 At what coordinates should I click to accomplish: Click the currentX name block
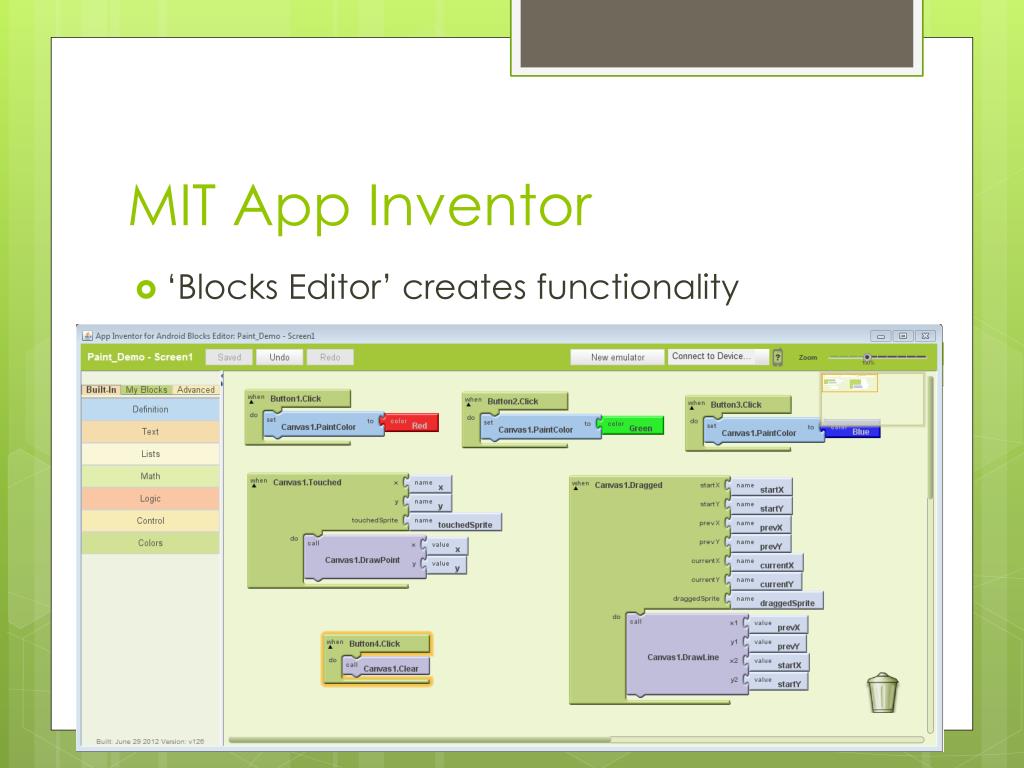[x=765, y=563]
